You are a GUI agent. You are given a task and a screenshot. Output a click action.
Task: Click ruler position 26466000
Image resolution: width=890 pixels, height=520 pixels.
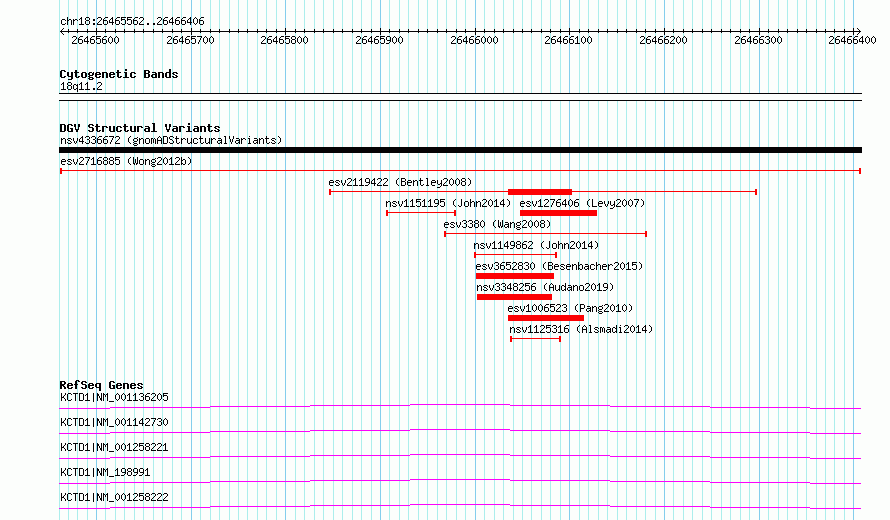pyautogui.click(x=474, y=40)
